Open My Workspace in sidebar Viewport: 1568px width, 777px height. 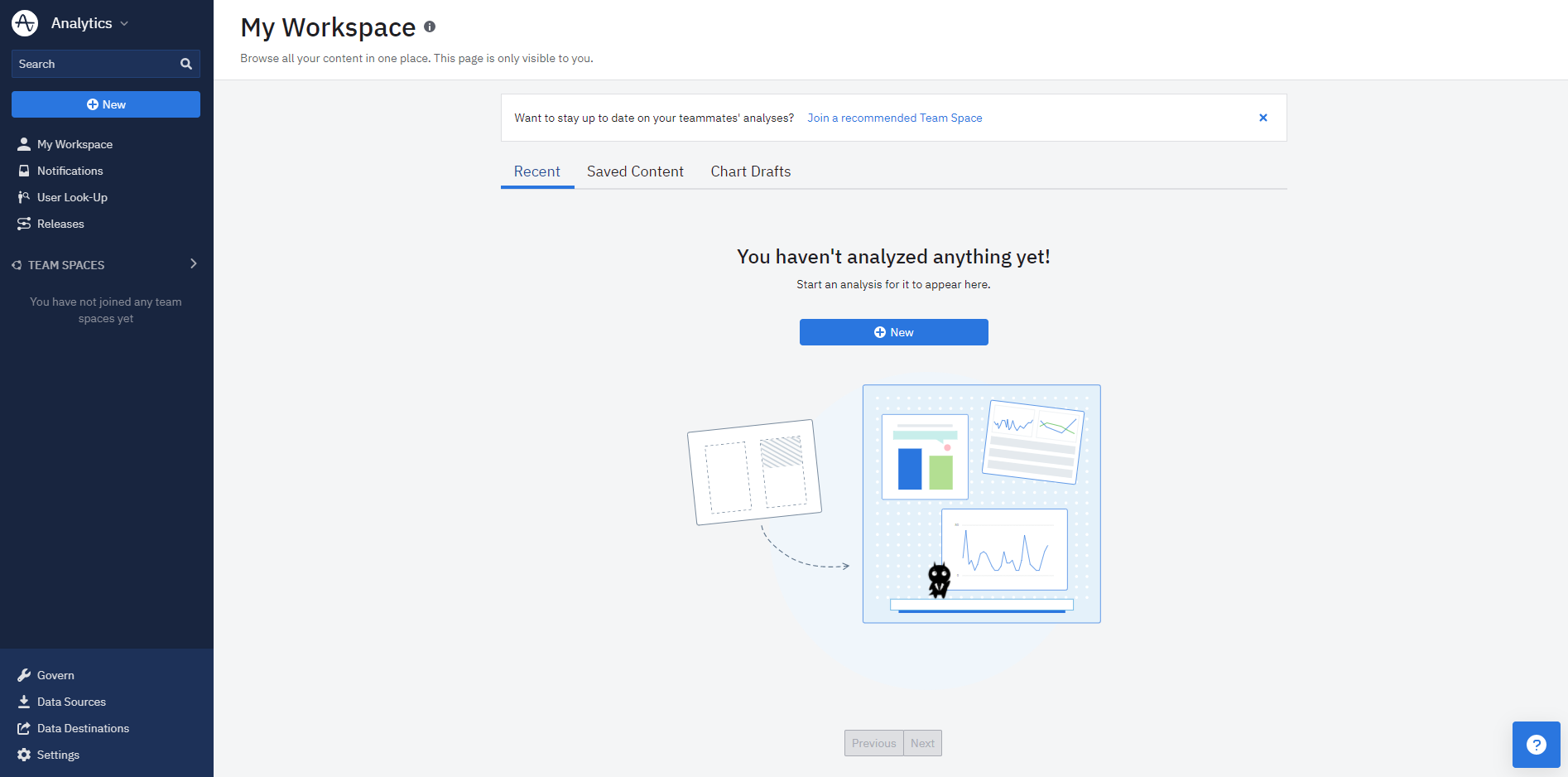pos(75,144)
